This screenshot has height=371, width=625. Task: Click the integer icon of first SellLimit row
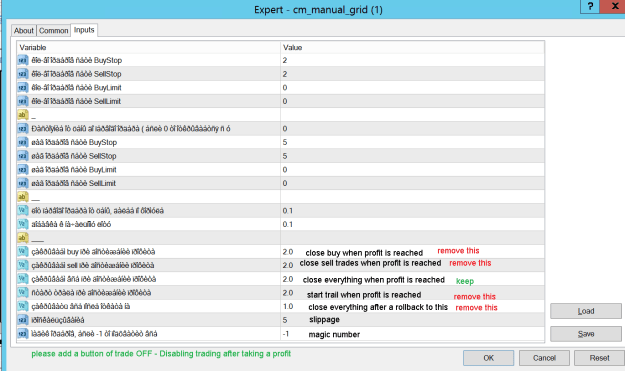23,101
